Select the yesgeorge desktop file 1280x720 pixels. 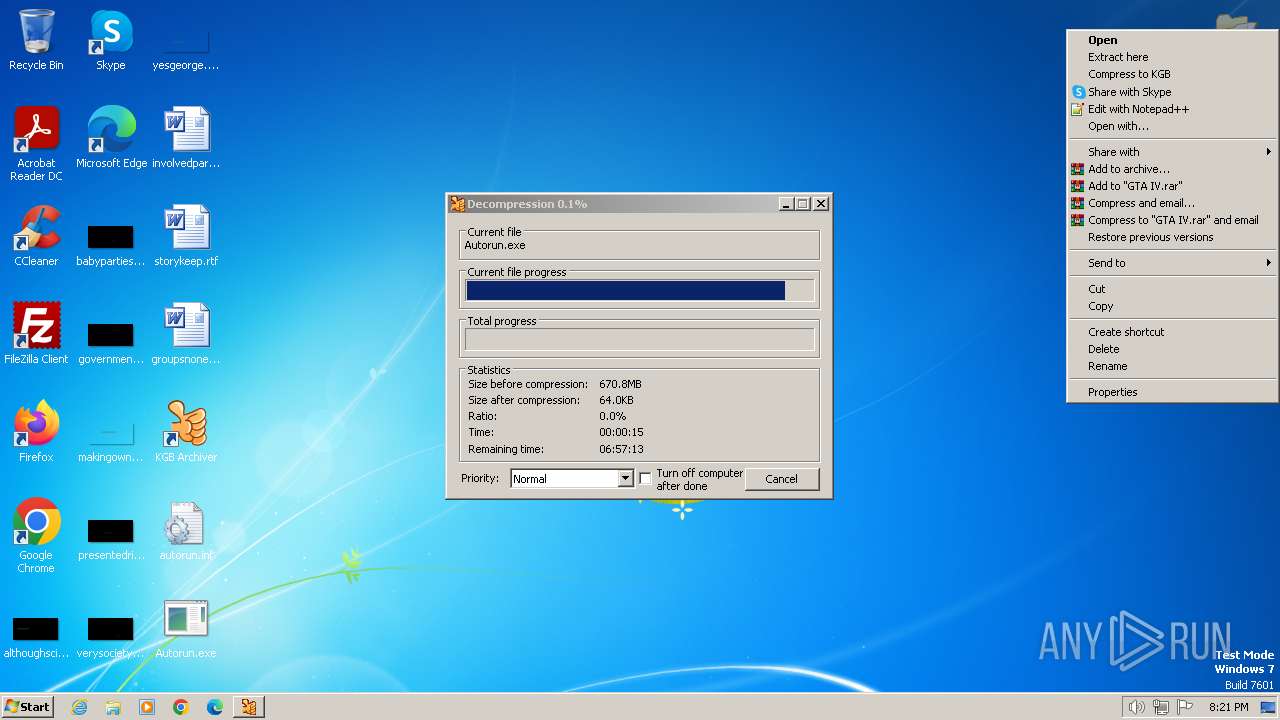(186, 48)
